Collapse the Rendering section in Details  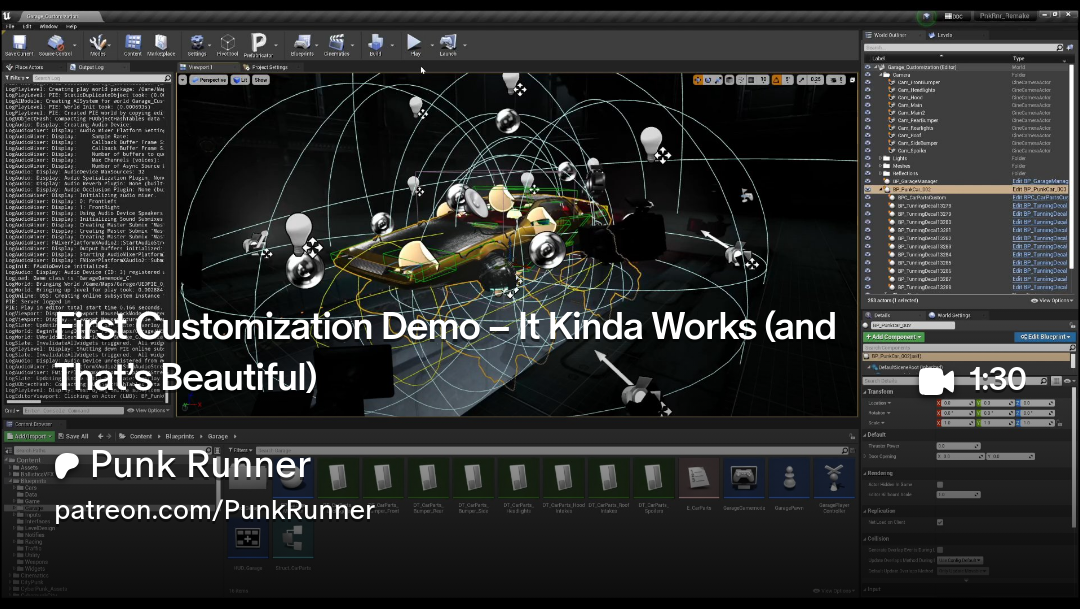tap(866, 473)
